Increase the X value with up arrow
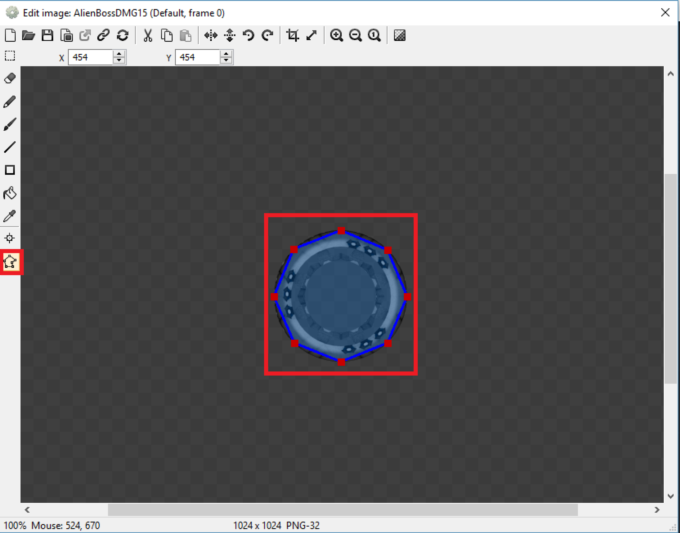Viewport: 680px width, 533px height. tap(119, 54)
